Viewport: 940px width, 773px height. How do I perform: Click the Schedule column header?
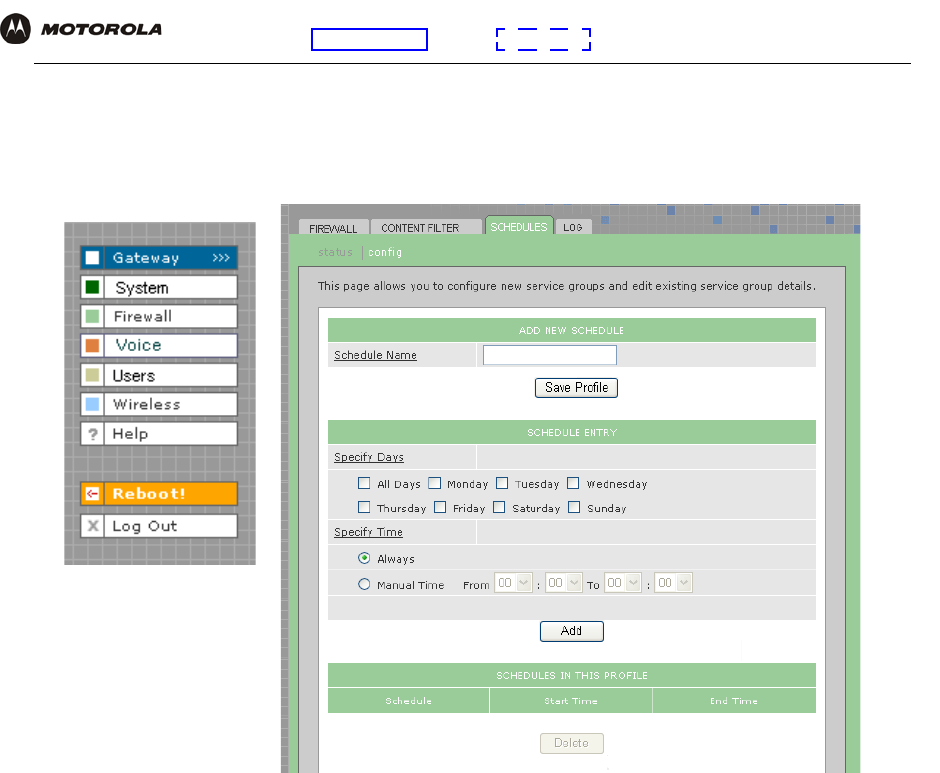[408, 700]
